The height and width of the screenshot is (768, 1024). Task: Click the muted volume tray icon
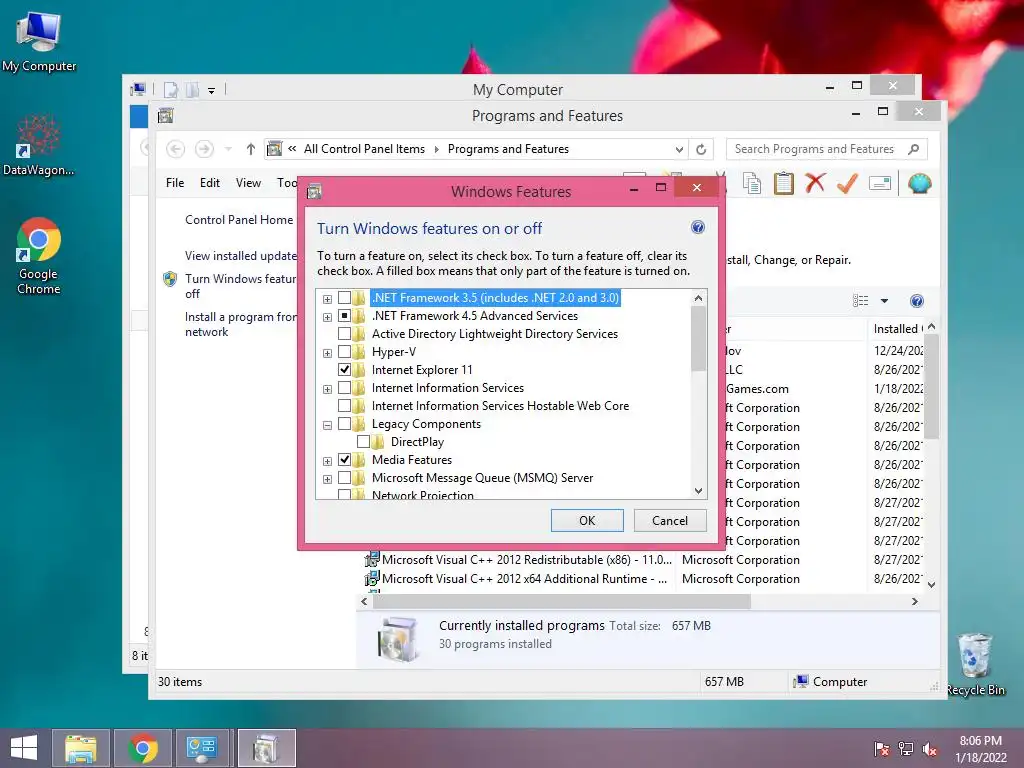[x=929, y=749]
